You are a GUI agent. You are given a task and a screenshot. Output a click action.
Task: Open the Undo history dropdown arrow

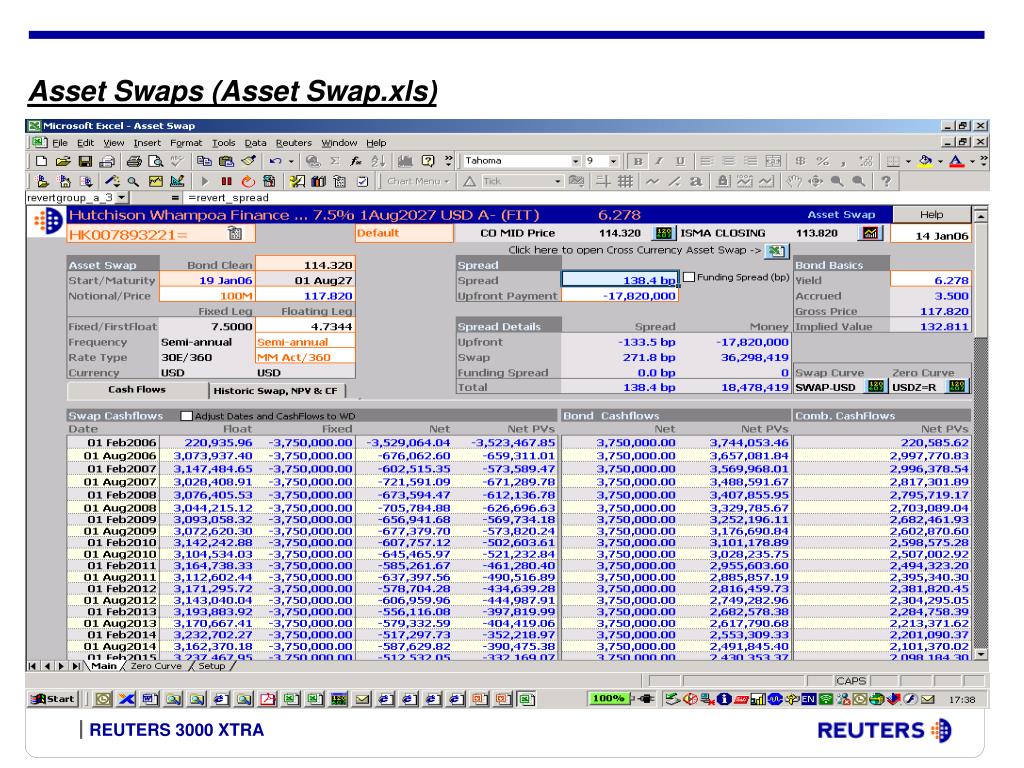[x=291, y=161]
